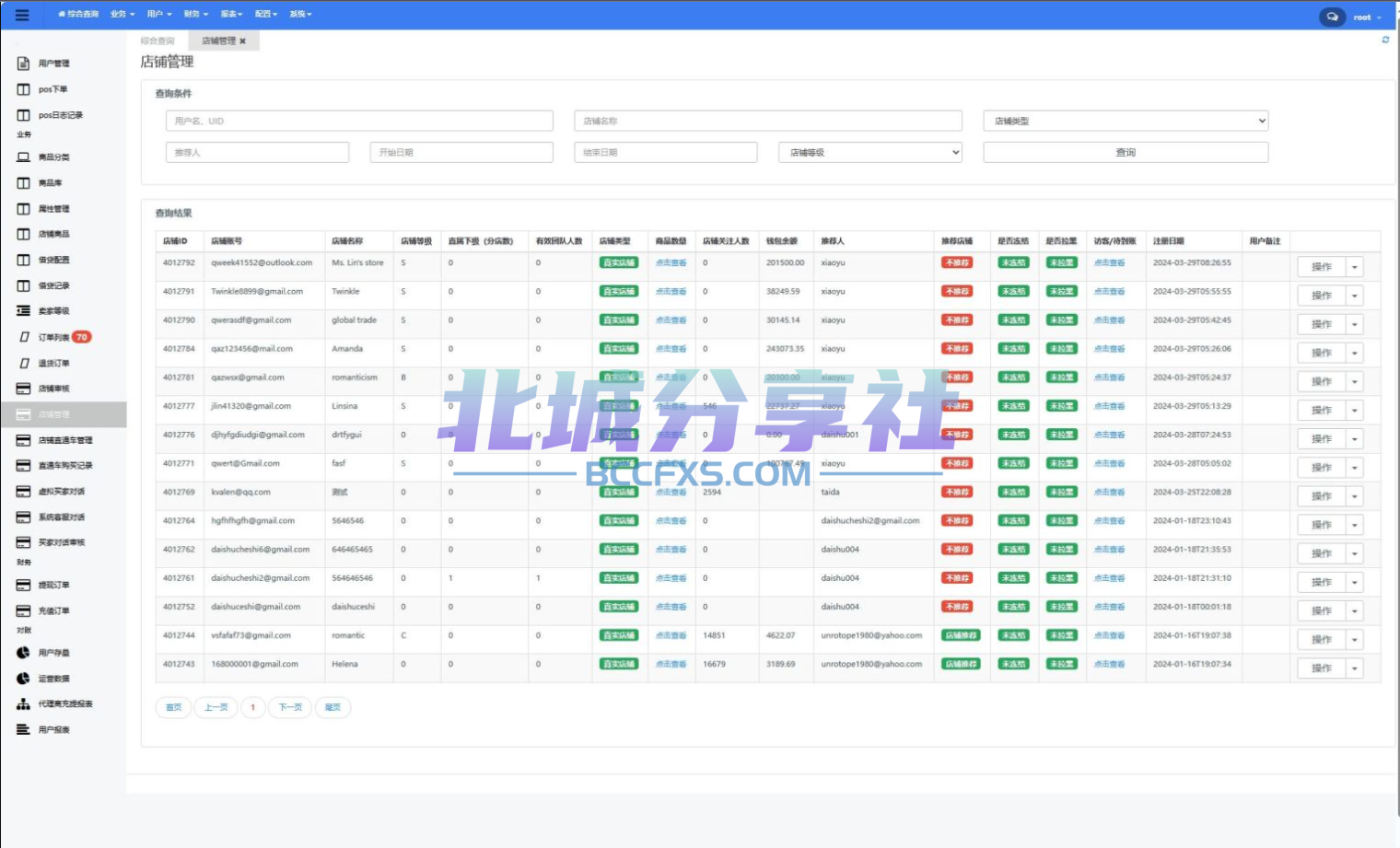1400x848 pixels.
Task: Select 店铺直通车管理 sidebar item
Action: pos(64,440)
